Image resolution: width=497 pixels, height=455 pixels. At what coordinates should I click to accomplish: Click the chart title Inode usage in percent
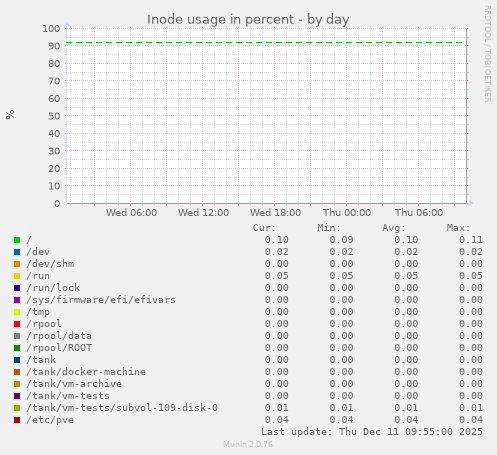(248, 20)
